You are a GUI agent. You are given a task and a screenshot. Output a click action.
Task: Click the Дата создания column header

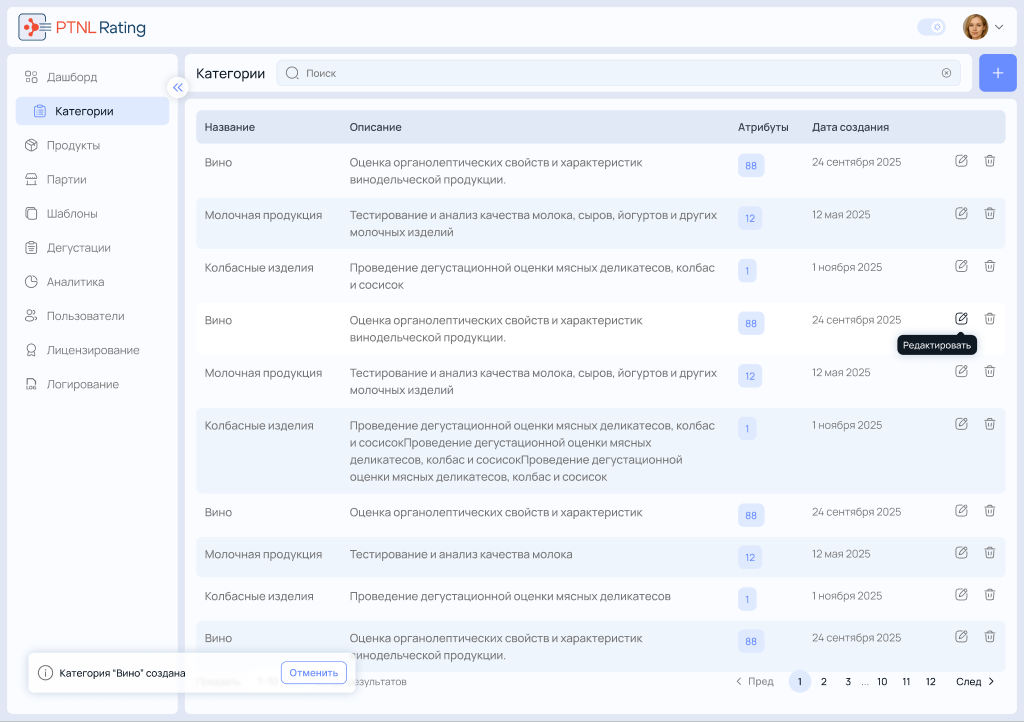click(x=850, y=127)
